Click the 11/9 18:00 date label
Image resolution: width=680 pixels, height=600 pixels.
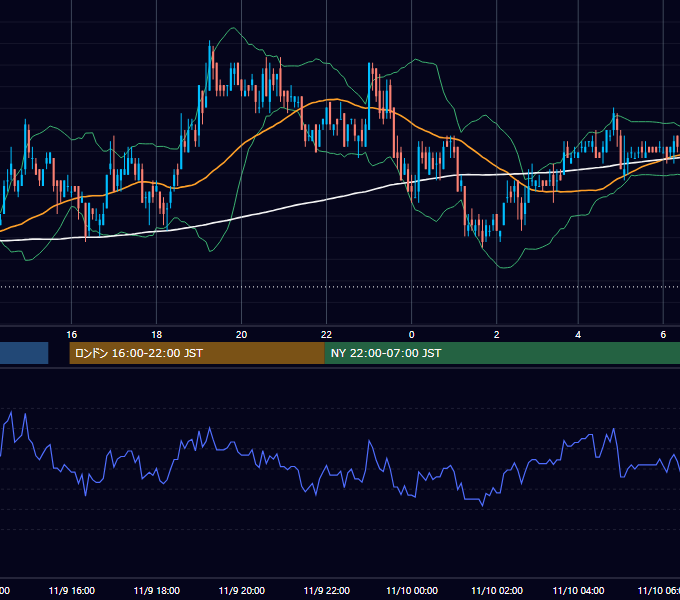157,591
